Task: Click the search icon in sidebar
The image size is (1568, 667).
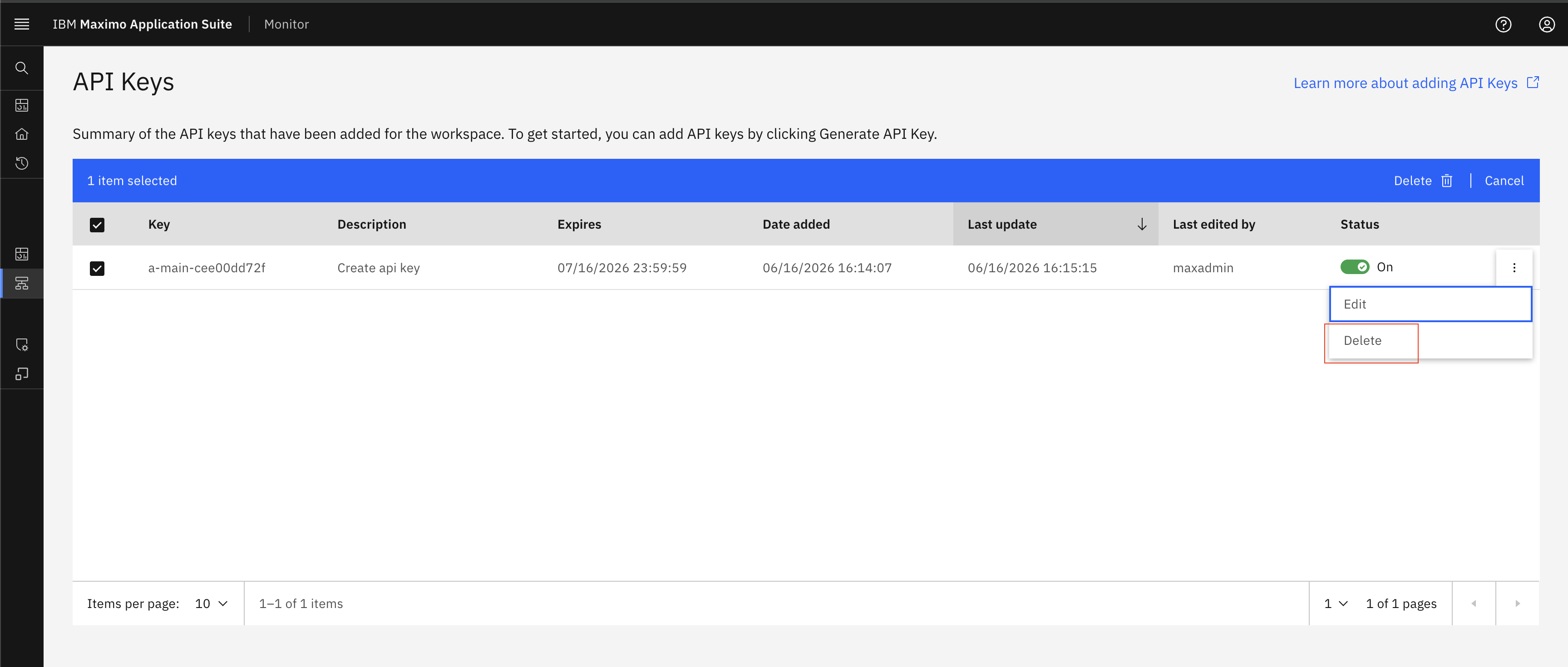Action: 22,68
